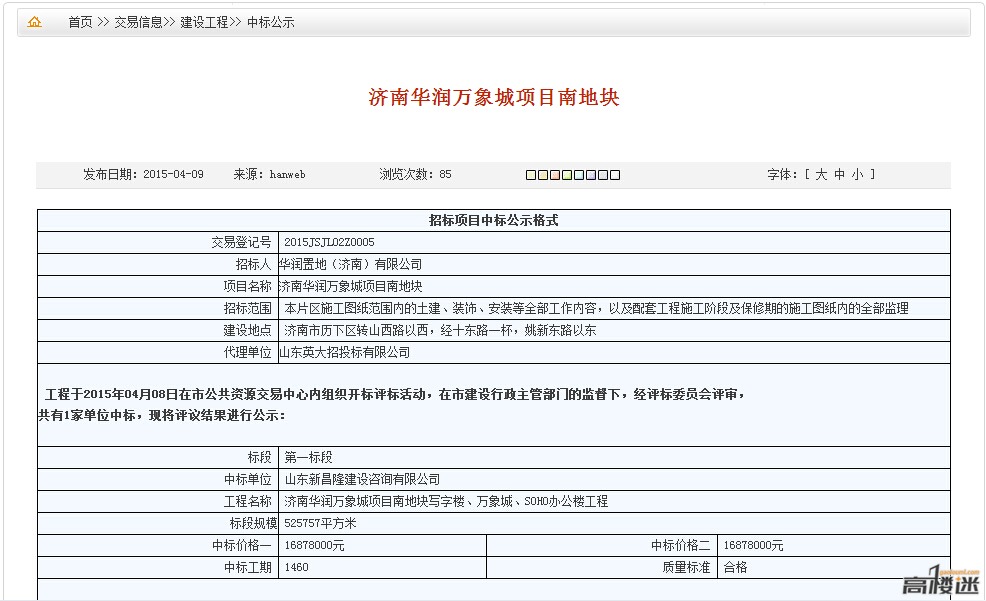The image size is (986, 601).
Task: Pick the pink background color swatch
Action: click(555, 175)
